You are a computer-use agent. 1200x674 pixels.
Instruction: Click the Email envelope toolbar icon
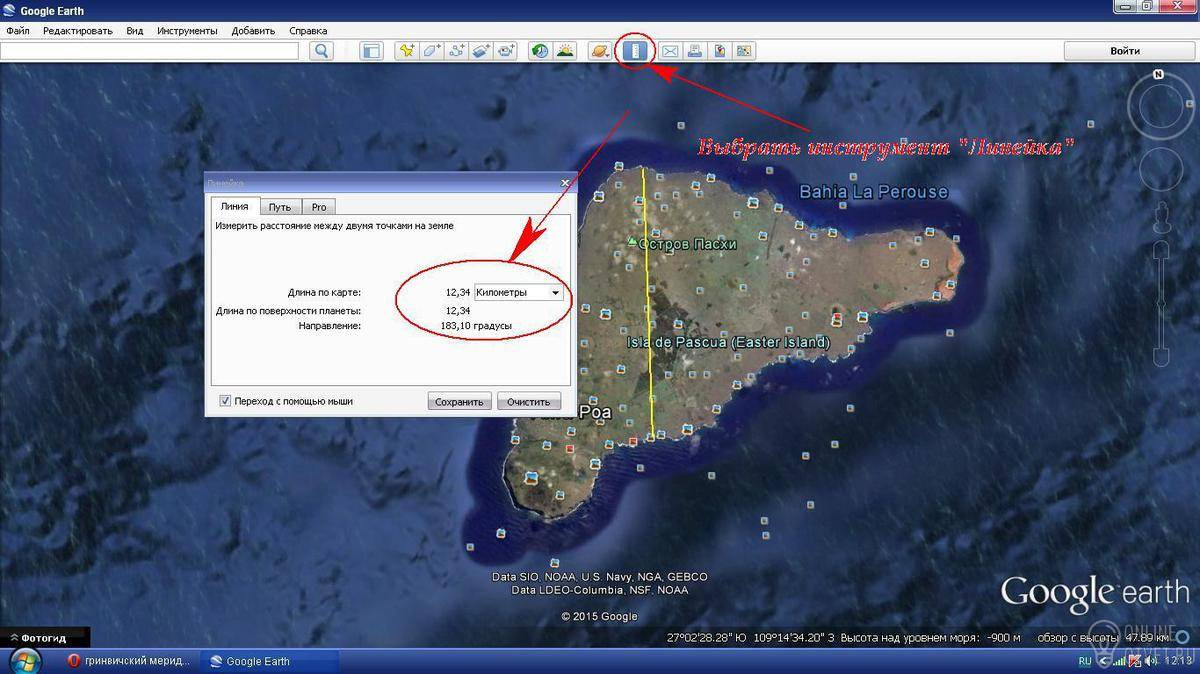[670, 51]
